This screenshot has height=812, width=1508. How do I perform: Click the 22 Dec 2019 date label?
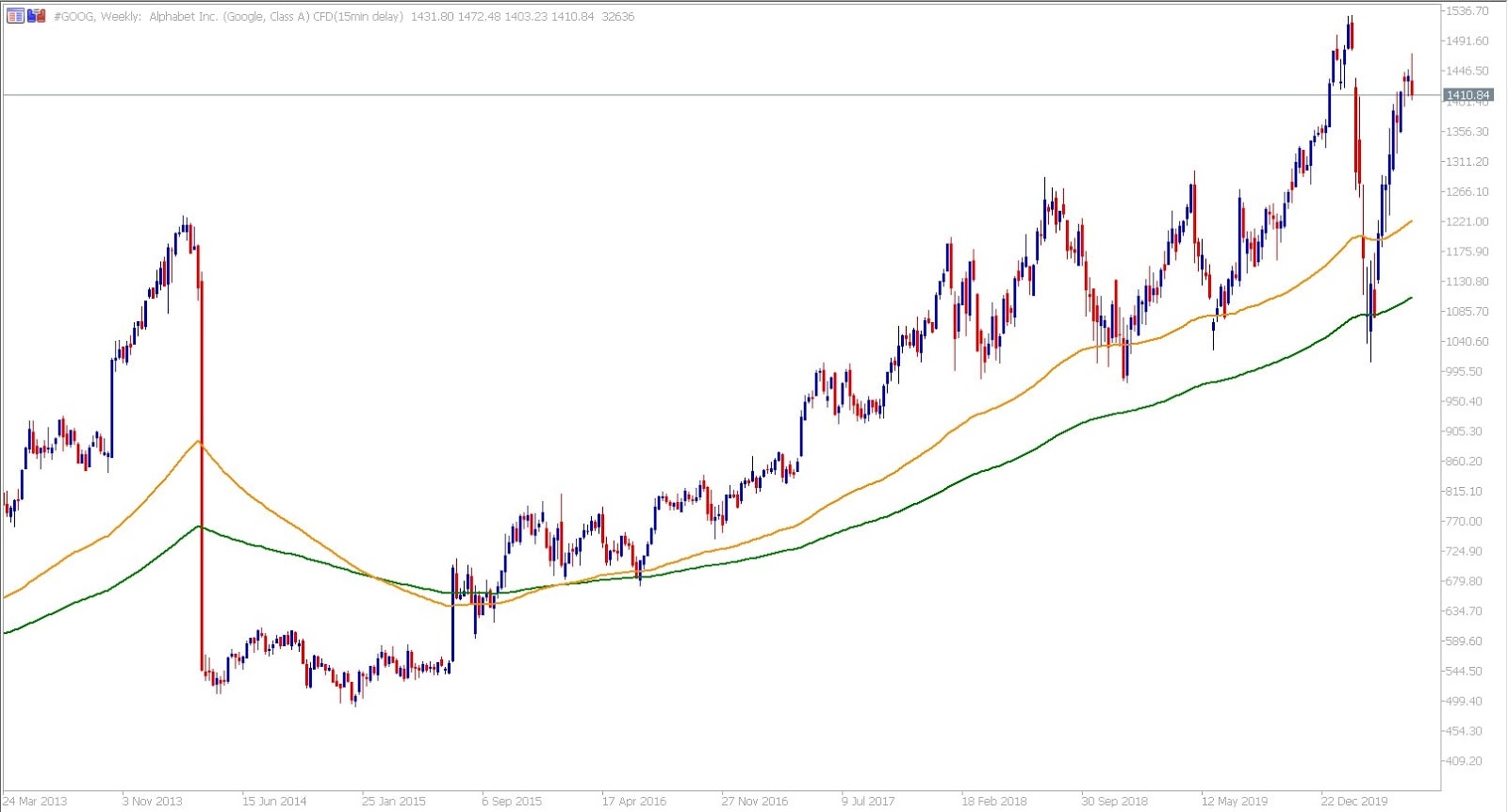point(1354,802)
